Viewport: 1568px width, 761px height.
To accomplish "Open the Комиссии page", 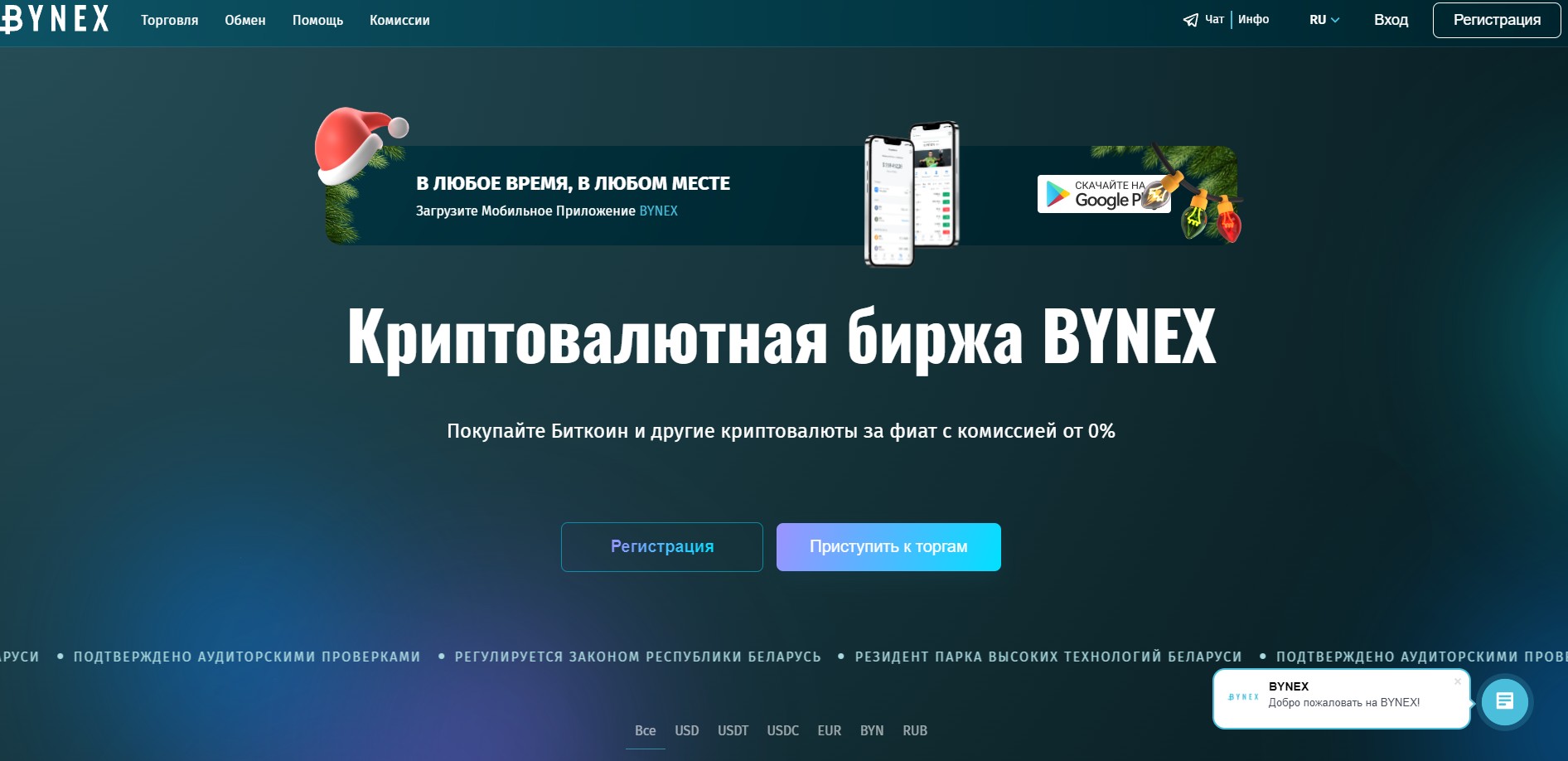I will coord(399,20).
